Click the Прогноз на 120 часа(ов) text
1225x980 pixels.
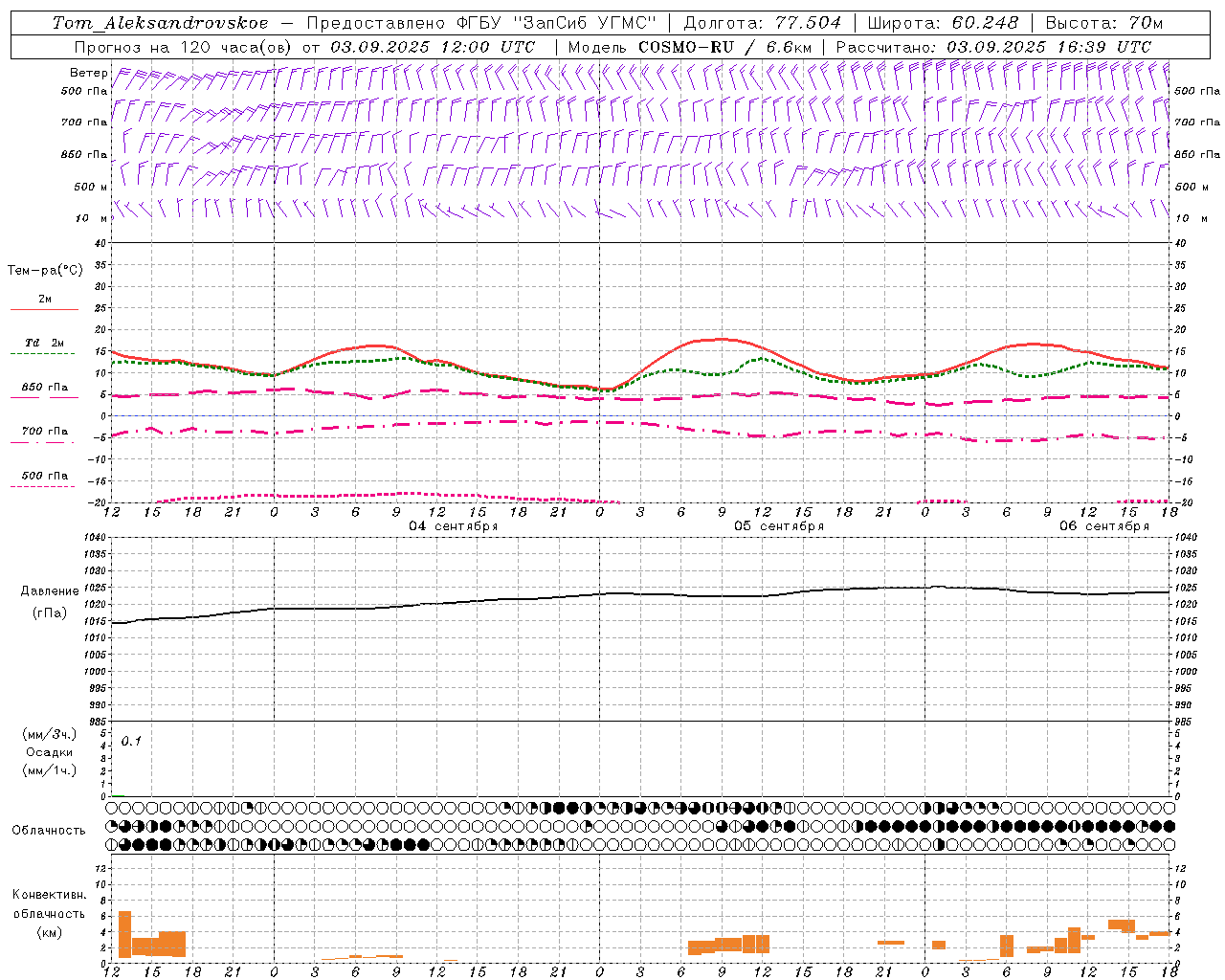(184, 47)
